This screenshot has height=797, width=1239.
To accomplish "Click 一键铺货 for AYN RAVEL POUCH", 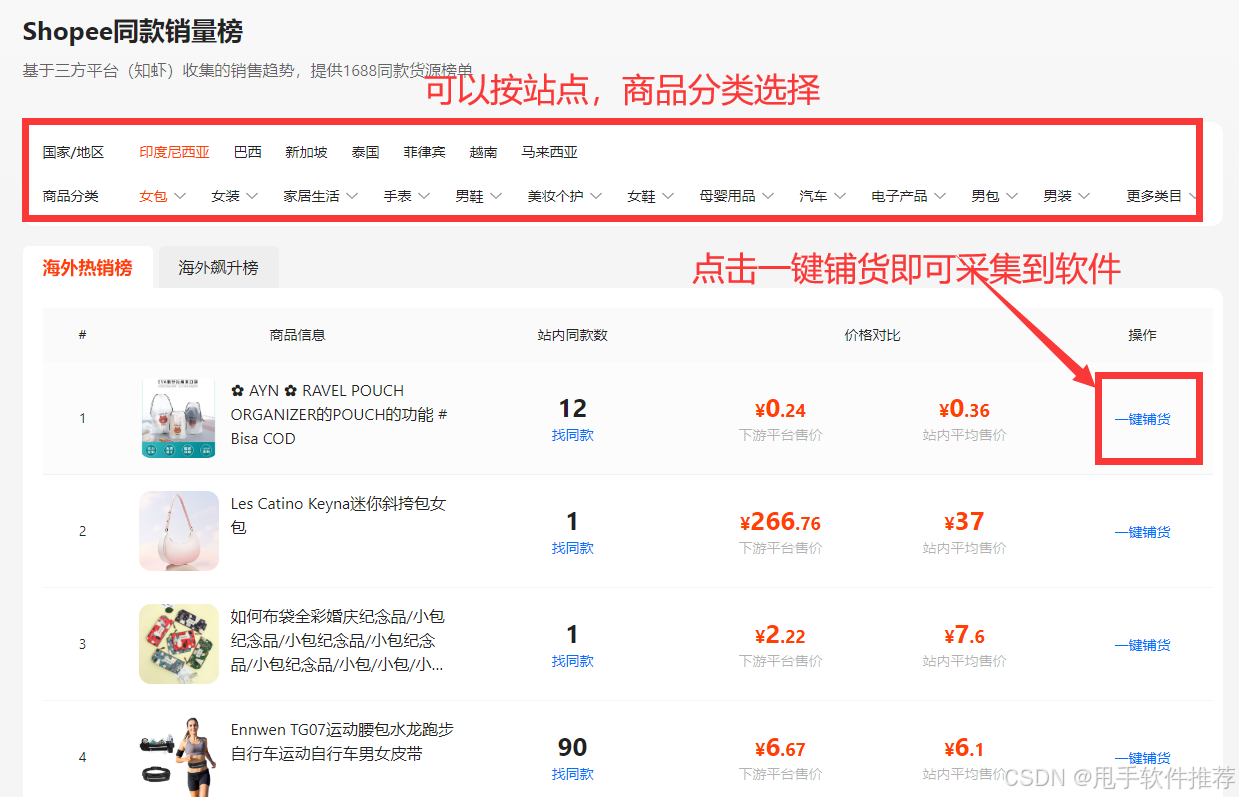I will [1142, 419].
